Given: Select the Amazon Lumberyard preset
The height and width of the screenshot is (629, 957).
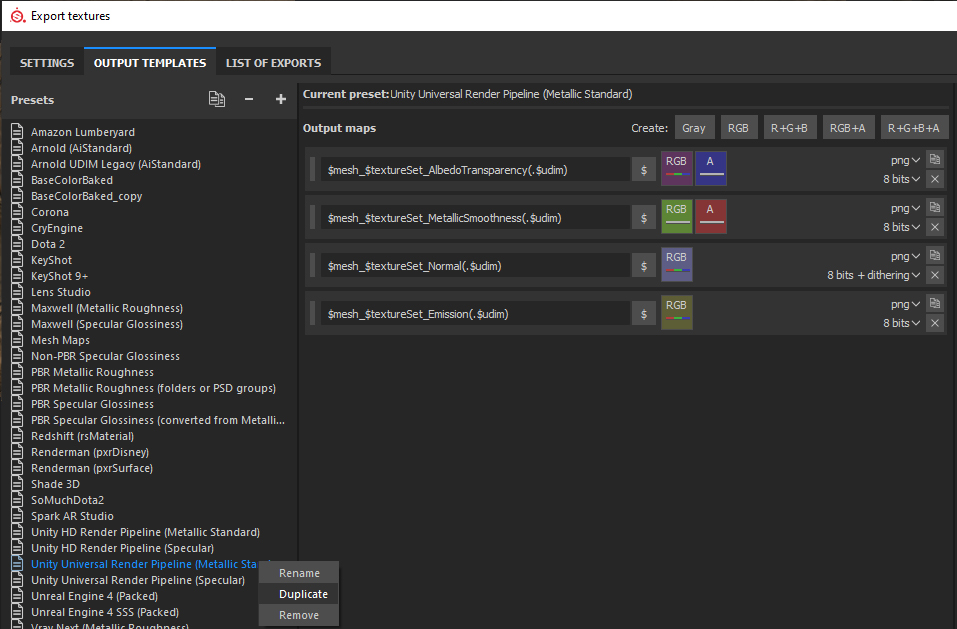Looking at the screenshot, I should pyautogui.click(x=82, y=132).
